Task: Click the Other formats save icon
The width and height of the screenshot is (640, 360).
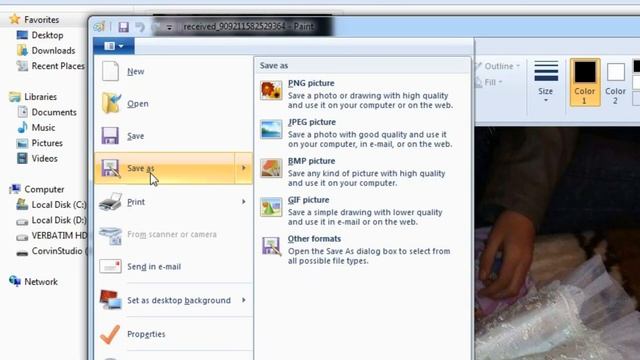Action: pyautogui.click(x=271, y=246)
